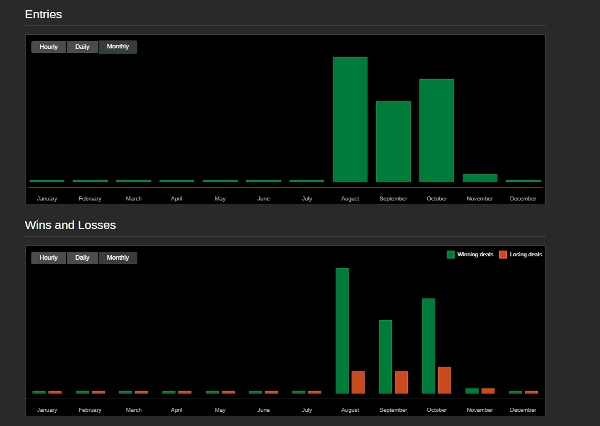Image resolution: width=600 pixels, height=426 pixels.
Task: Select Hourly tab in Entries chart
Action: pyautogui.click(x=49, y=47)
